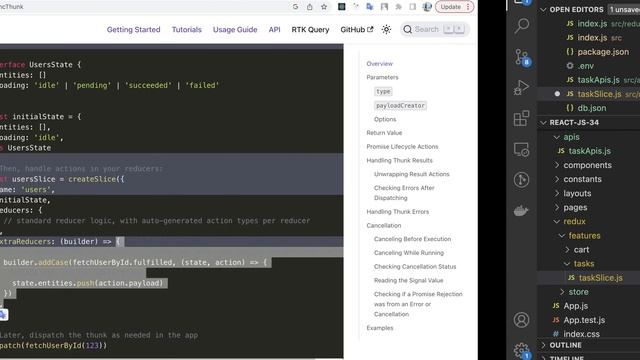Click the share page icon in address bar
Screen dimensions: 640x360
(x=309, y=7)
